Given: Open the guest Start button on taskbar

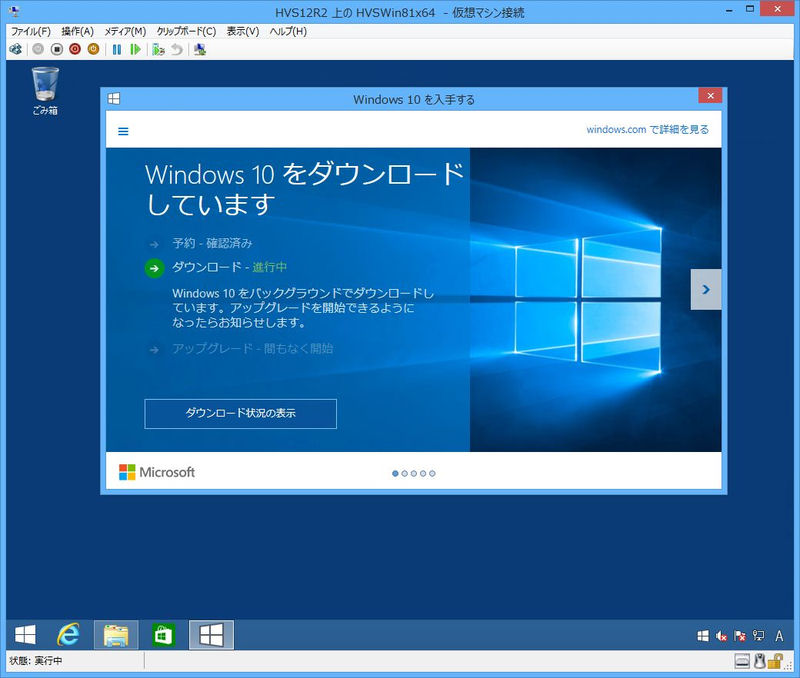Looking at the screenshot, I should 25,635.
